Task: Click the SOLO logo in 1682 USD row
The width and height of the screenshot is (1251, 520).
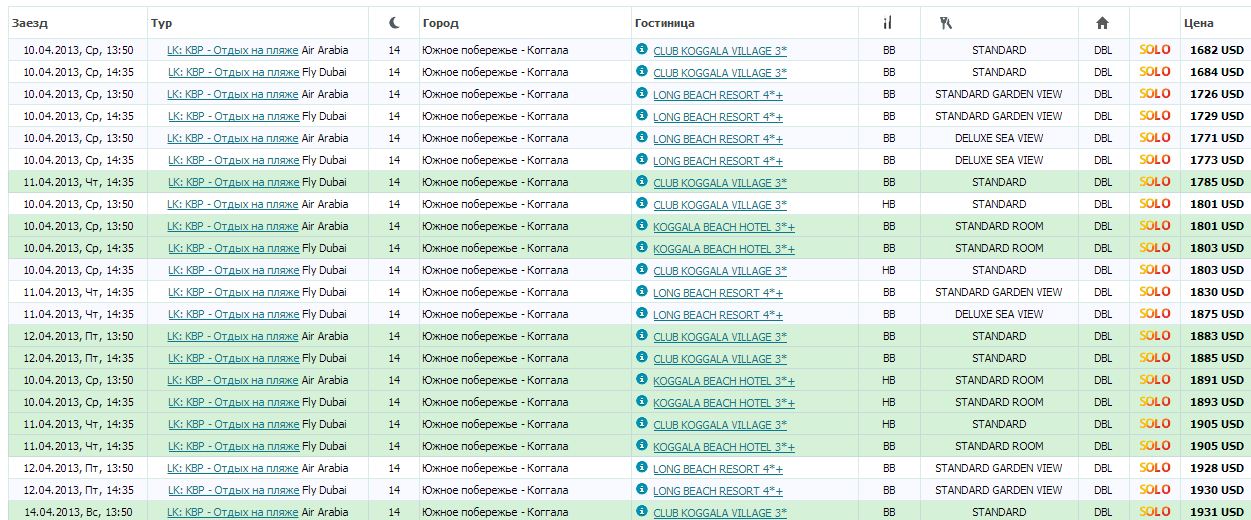Action: point(1155,50)
